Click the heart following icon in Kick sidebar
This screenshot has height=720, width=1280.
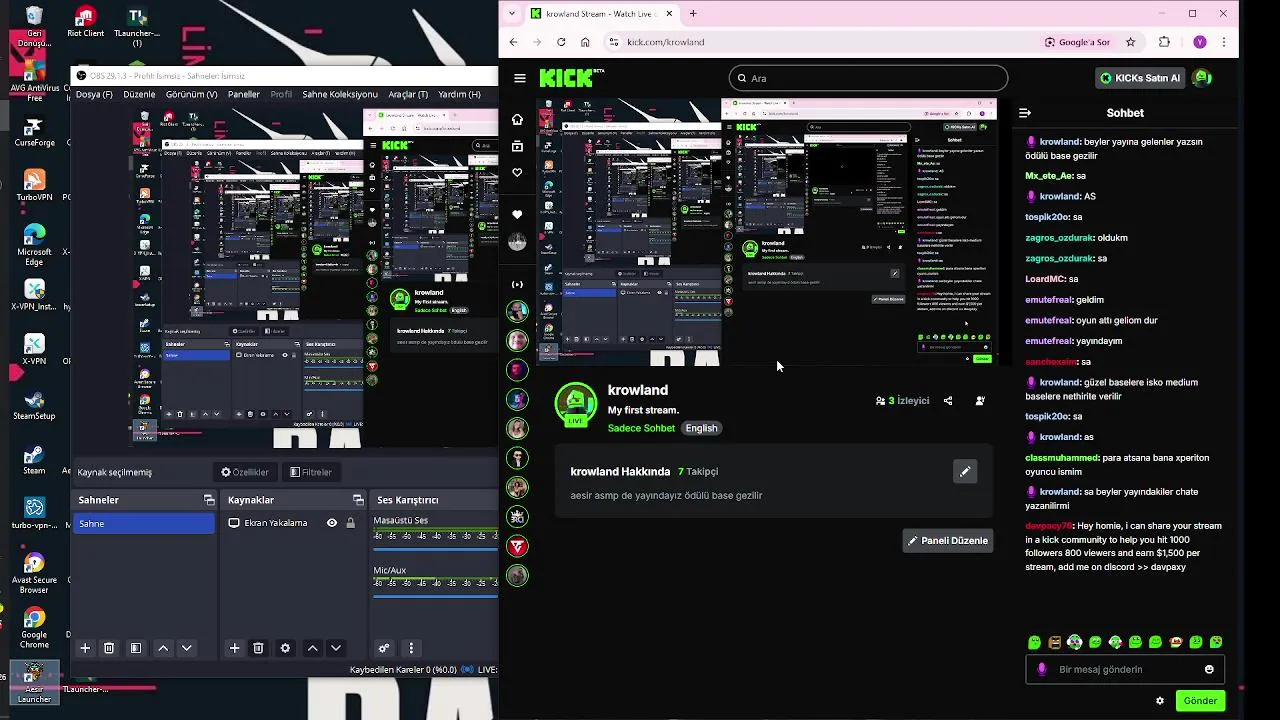(x=517, y=173)
